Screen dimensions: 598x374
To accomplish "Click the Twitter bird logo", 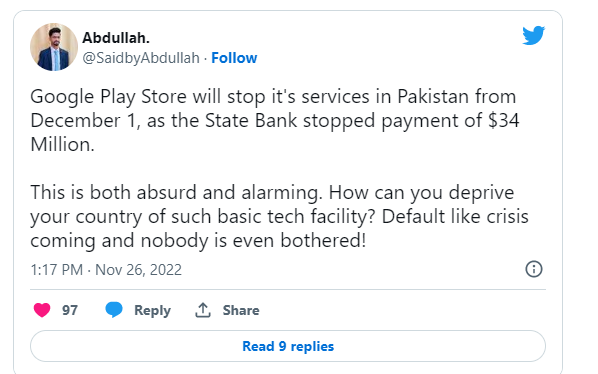I will [534, 35].
